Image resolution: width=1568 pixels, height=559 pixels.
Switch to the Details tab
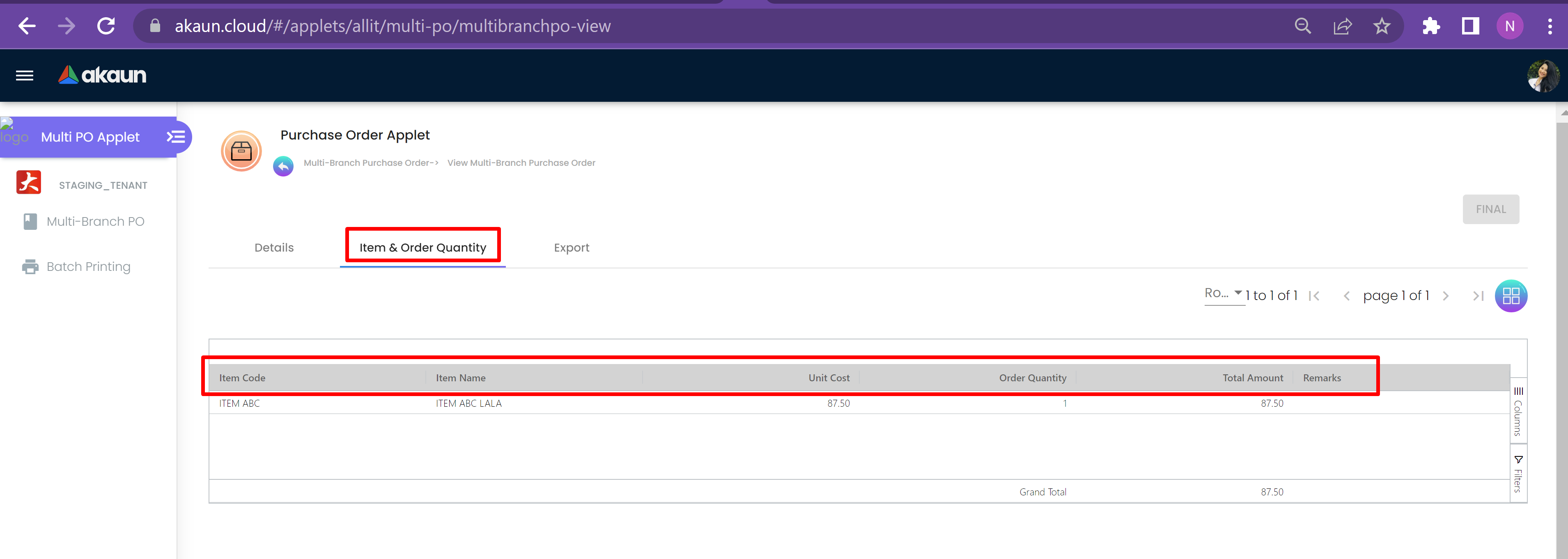click(274, 247)
